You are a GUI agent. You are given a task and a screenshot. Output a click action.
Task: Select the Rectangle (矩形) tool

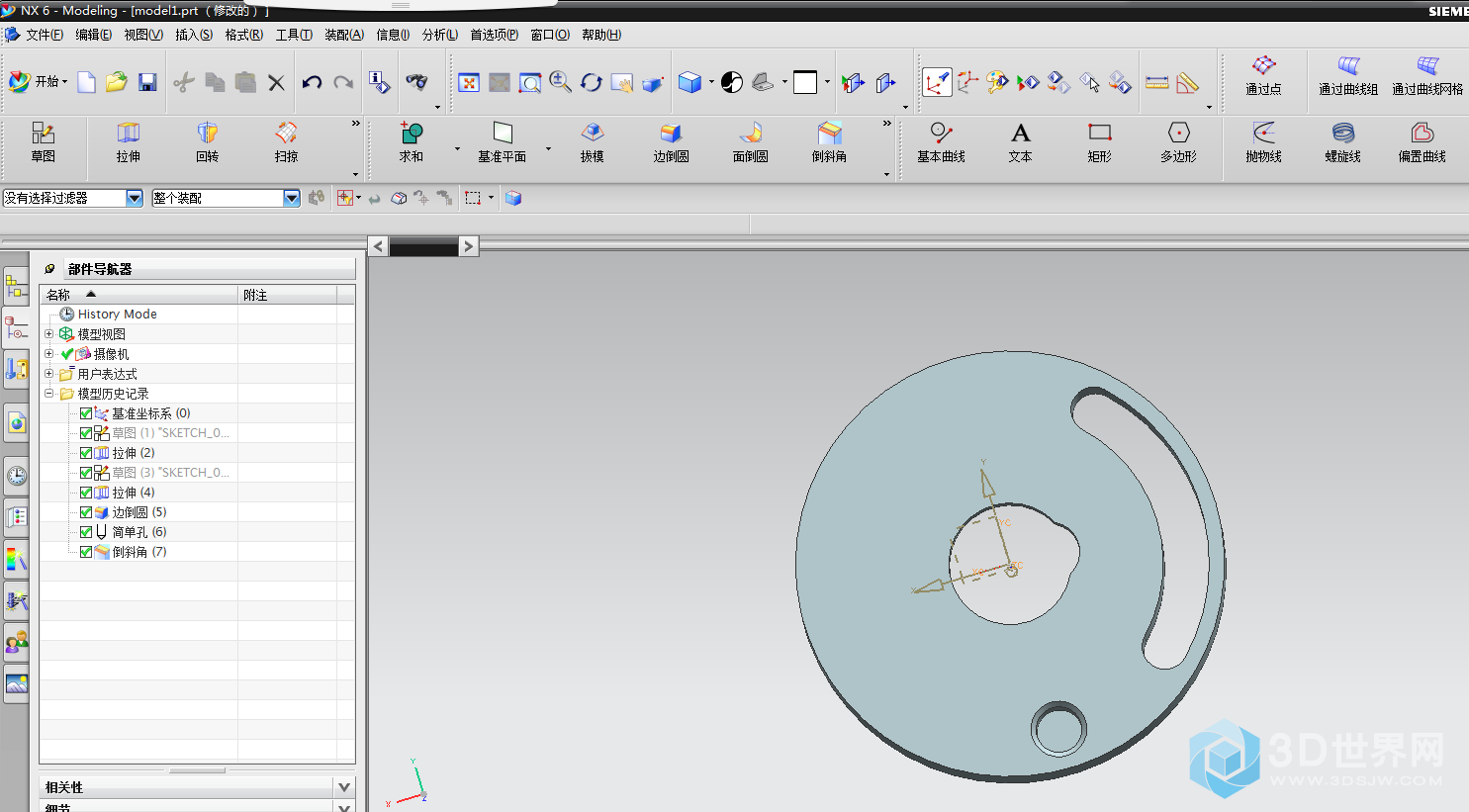click(x=1099, y=142)
